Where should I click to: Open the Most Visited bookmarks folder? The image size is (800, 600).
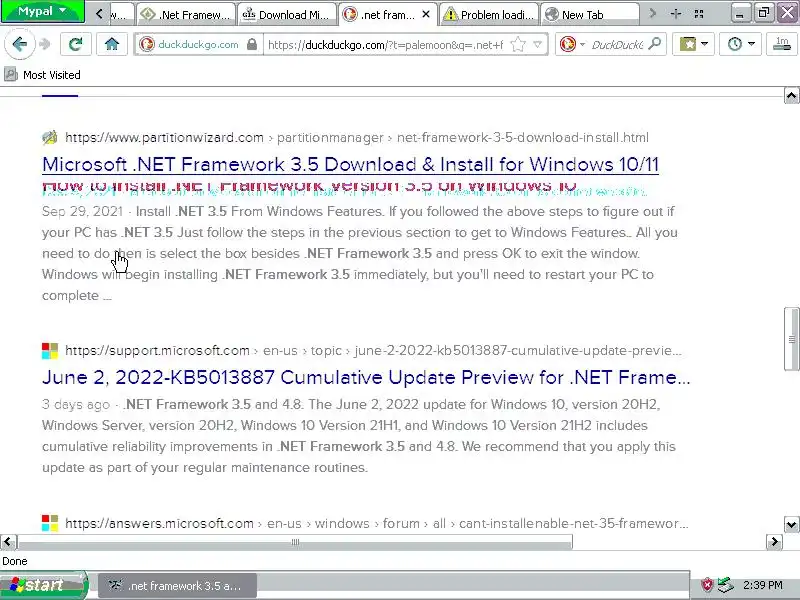coord(42,75)
